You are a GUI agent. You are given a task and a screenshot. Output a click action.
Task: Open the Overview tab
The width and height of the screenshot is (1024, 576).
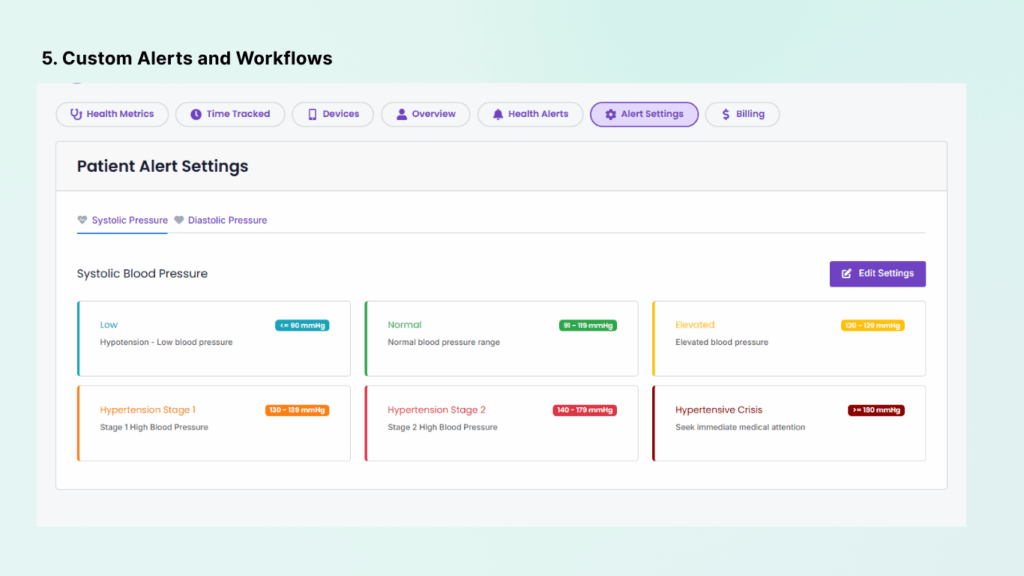click(x=426, y=113)
